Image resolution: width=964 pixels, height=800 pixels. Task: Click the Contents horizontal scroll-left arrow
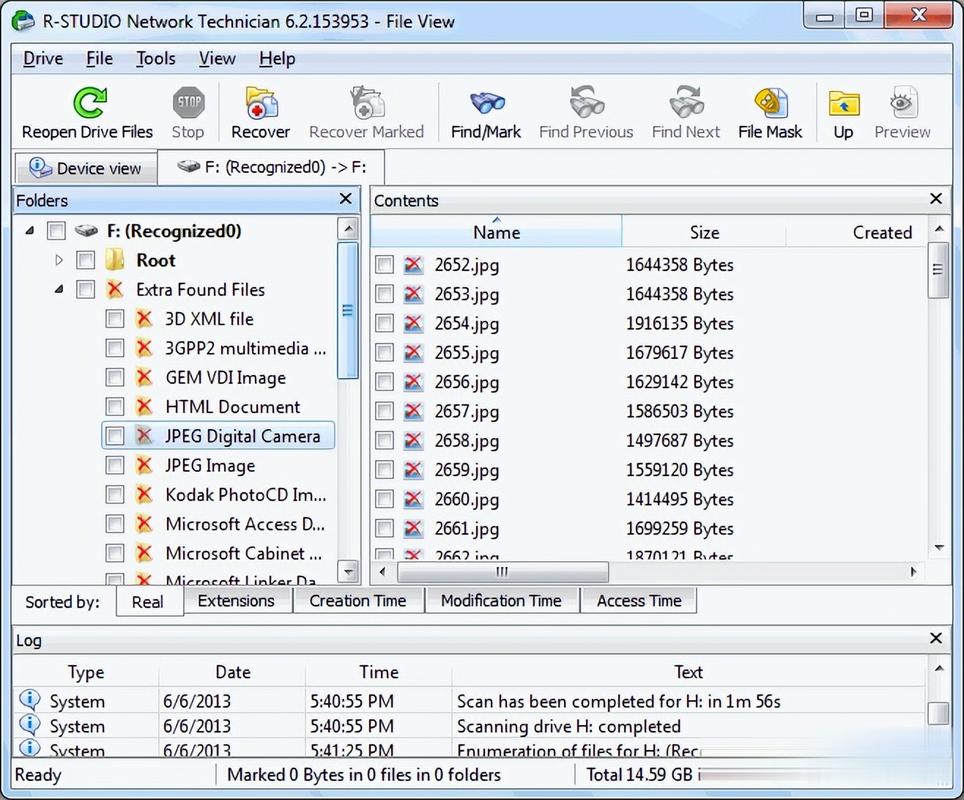pos(382,571)
